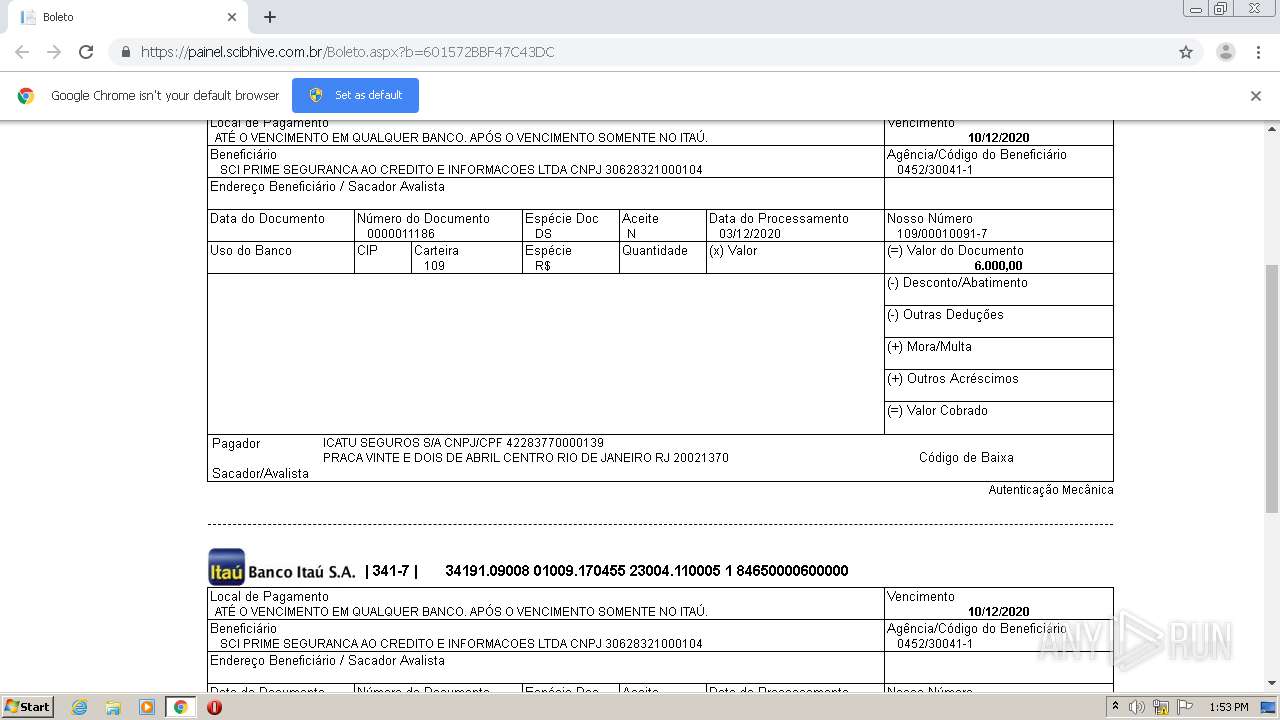Click the address bar URL

click(x=348, y=52)
